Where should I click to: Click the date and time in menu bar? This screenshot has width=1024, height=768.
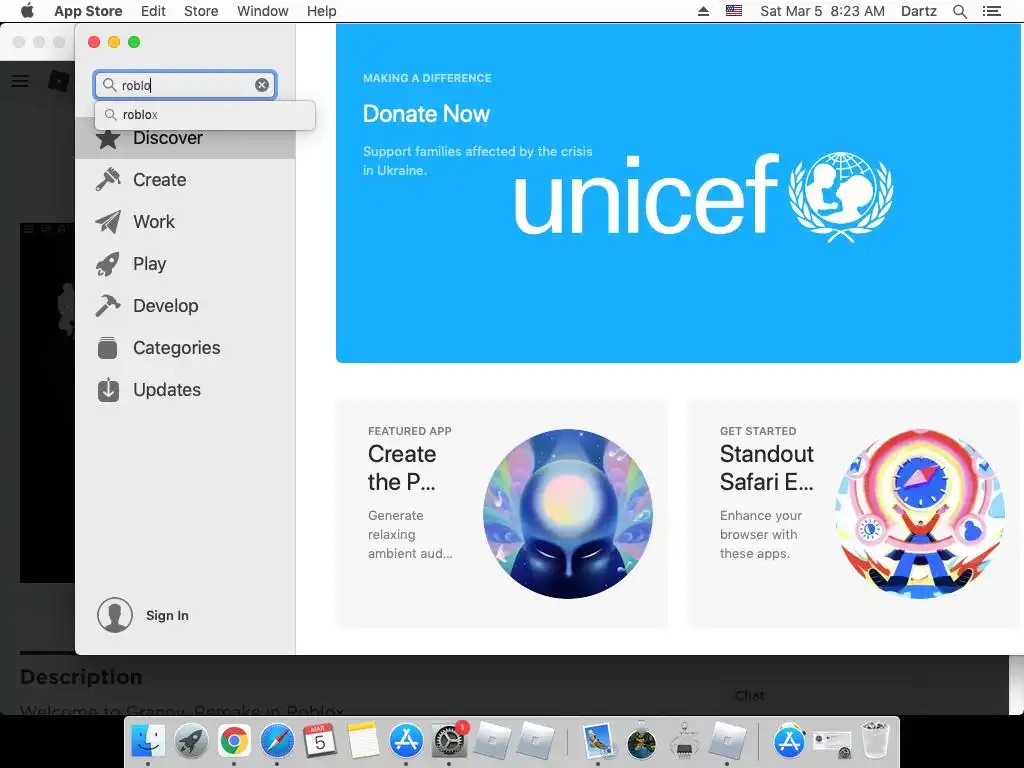(x=822, y=11)
